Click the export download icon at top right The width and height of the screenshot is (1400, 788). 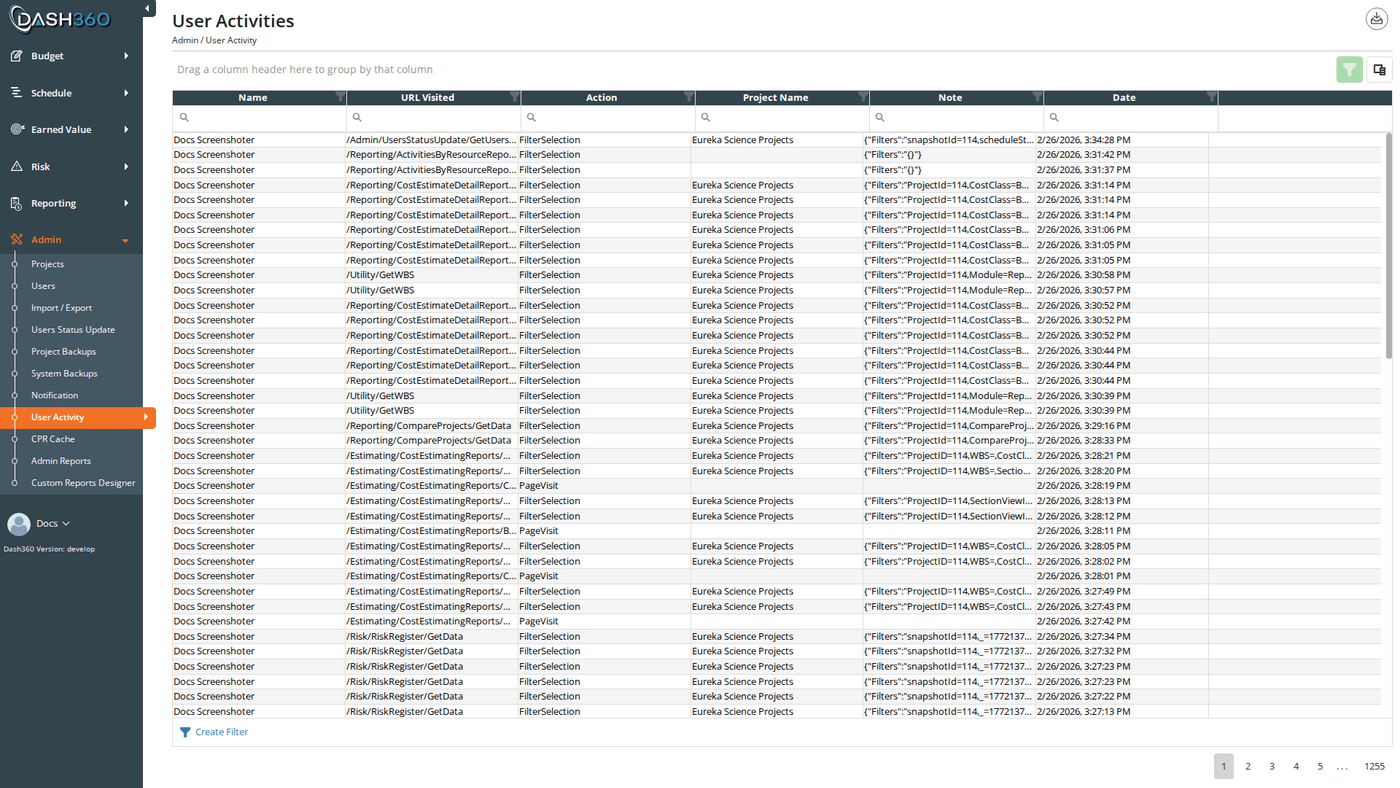coord(1377,19)
